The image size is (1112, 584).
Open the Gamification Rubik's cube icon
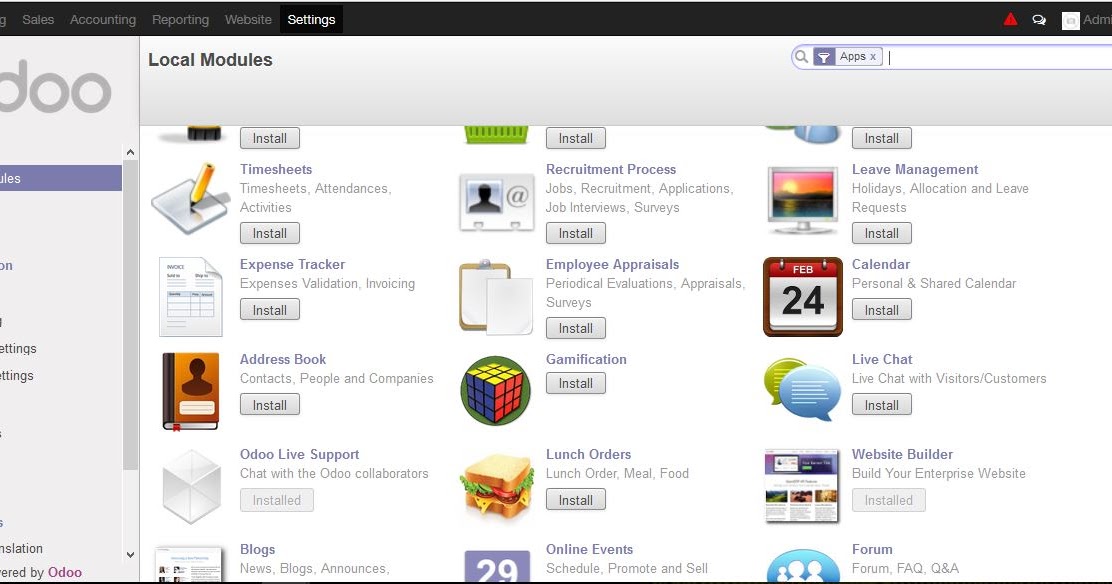click(x=496, y=390)
